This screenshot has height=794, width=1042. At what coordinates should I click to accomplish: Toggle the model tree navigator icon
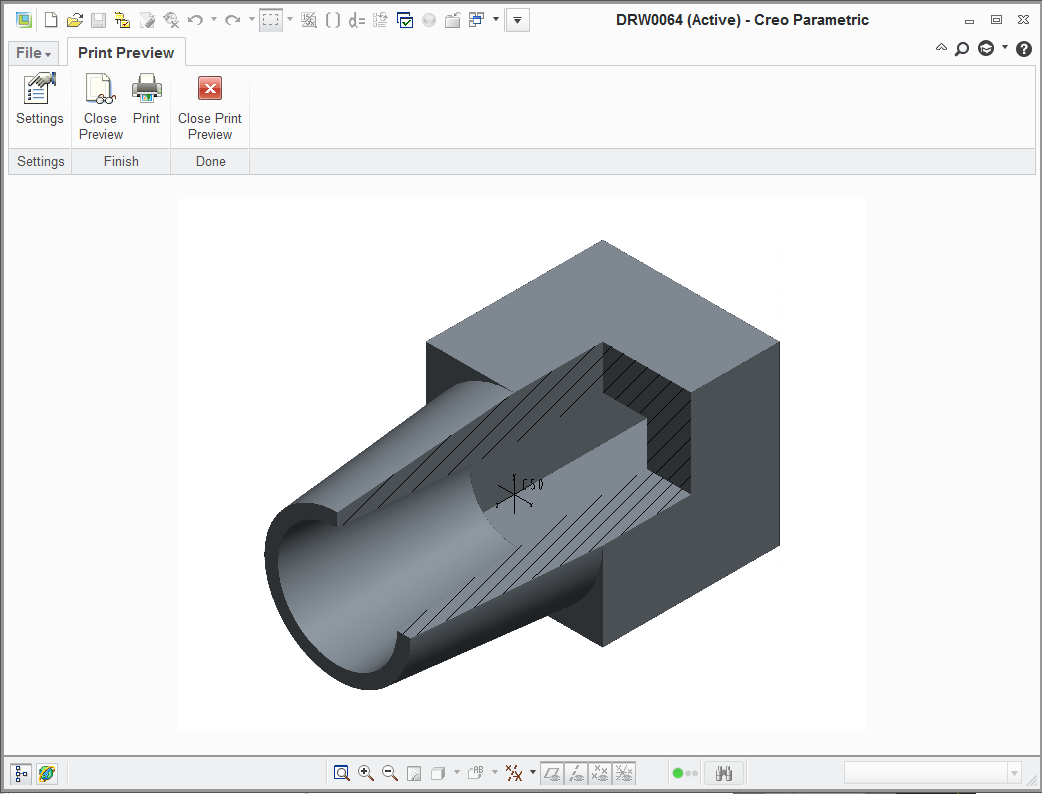(x=21, y=773)
